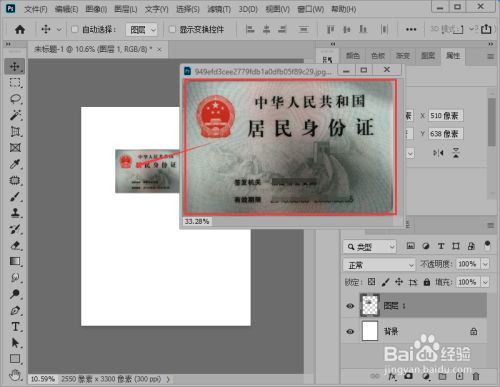Image resolution: width=500 pixels, height=387 pixels.
Task: Go to Photoshop Home screen icon
Action: point(20,30)
